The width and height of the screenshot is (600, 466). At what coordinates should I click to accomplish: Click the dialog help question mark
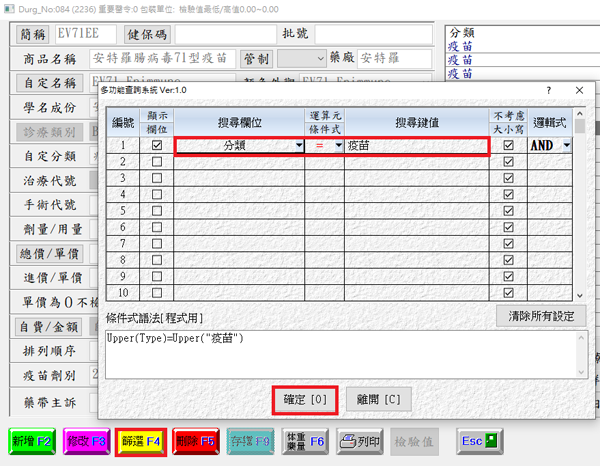pyautogui.click(x=550, y=90)
